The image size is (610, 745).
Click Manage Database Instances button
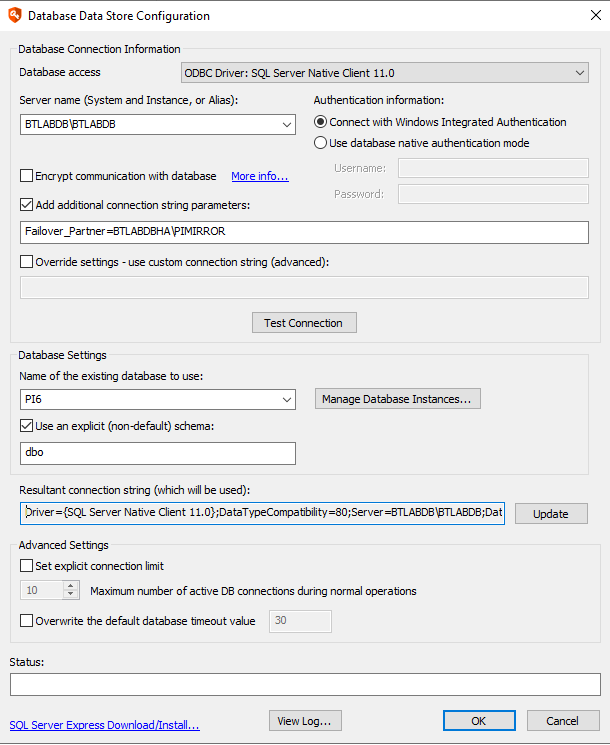point(398,399)
